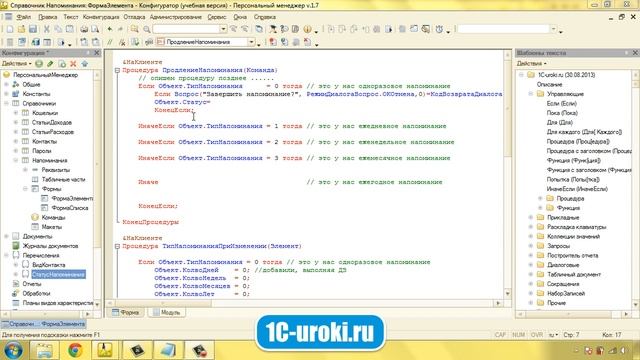Viewport: 640px width, 360px height.
Task: Click the file explorer taskbar icon
Action: (44, 350)
